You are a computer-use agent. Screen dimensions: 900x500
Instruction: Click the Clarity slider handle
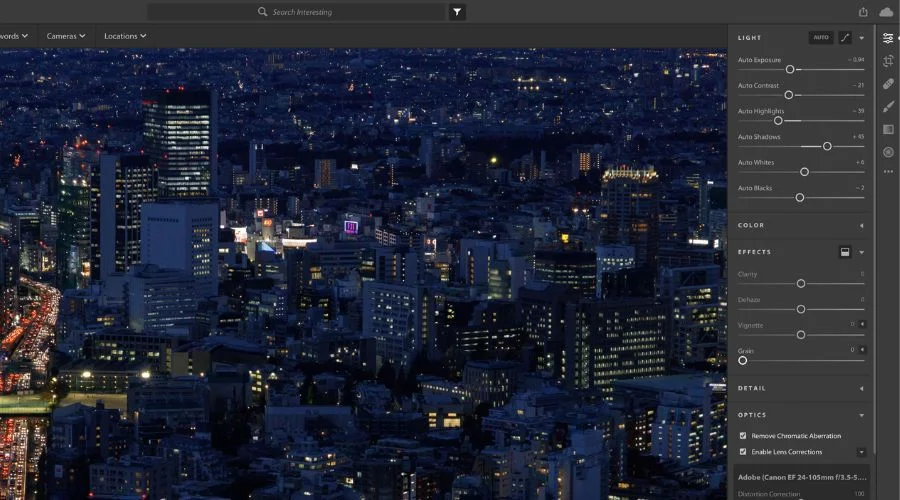click(x=801, y=284)
